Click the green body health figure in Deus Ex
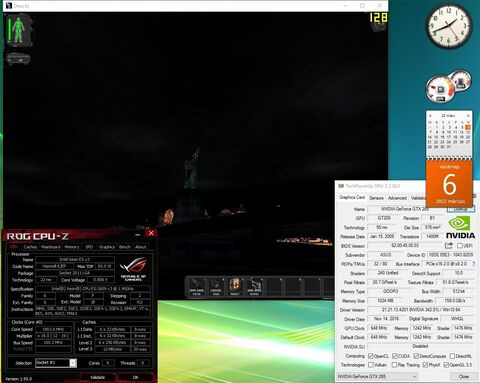 tap(18, 30)
